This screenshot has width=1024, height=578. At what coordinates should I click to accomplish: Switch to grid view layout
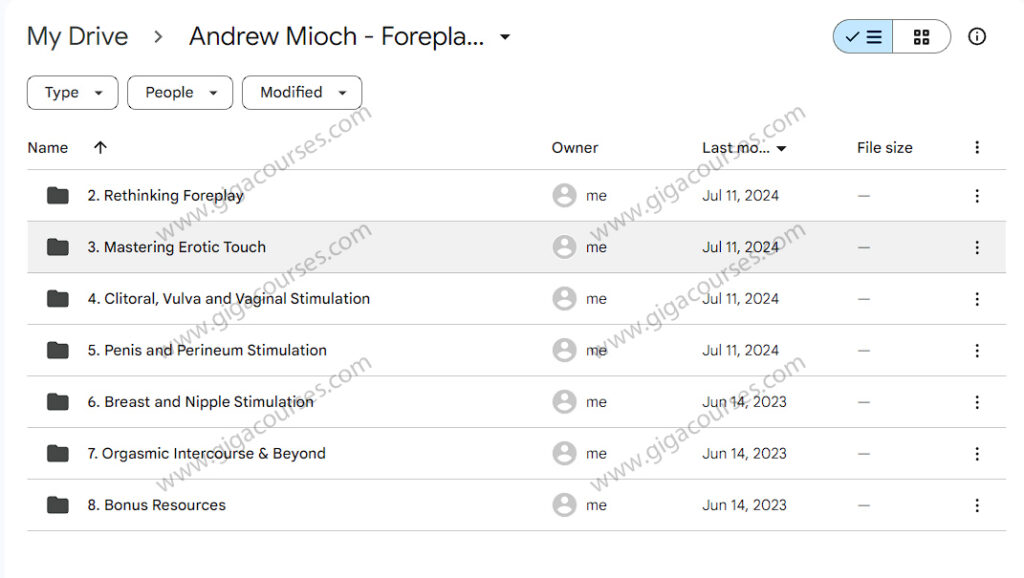(921, 36)
